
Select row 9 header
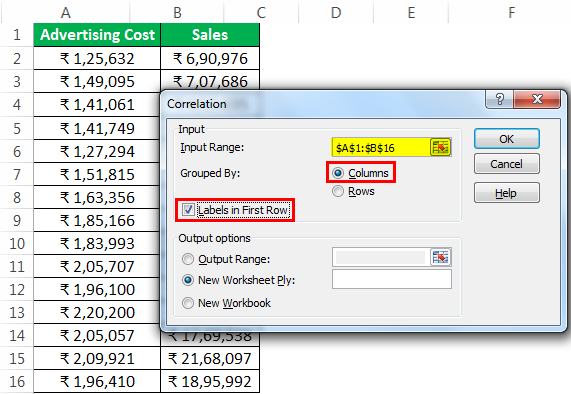(16, 220)
